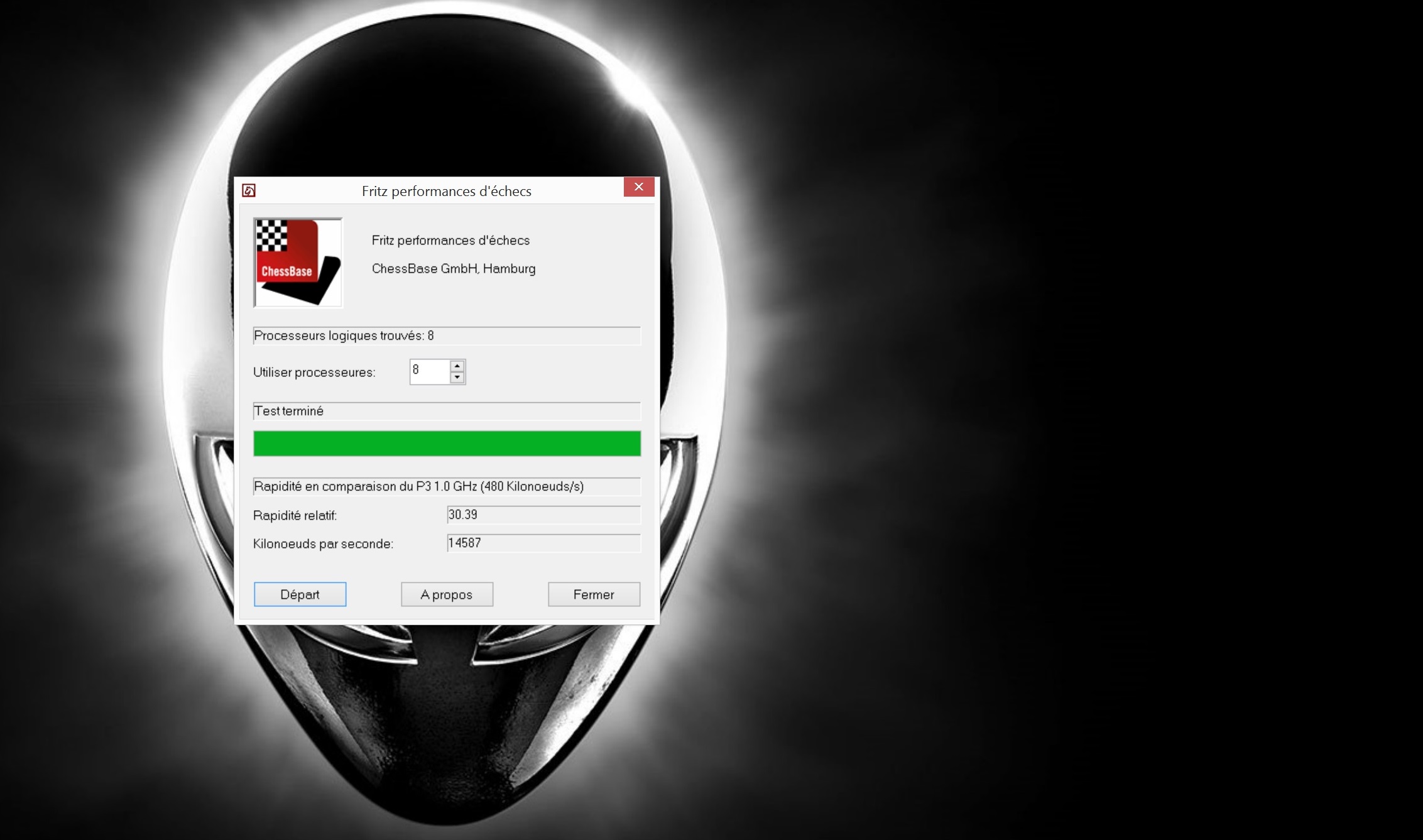The width and height of the screenshot is (1423, 840).
Task: Select the Rapidité relatif value field
Action: pyautogui.click(x=543, y=515)
